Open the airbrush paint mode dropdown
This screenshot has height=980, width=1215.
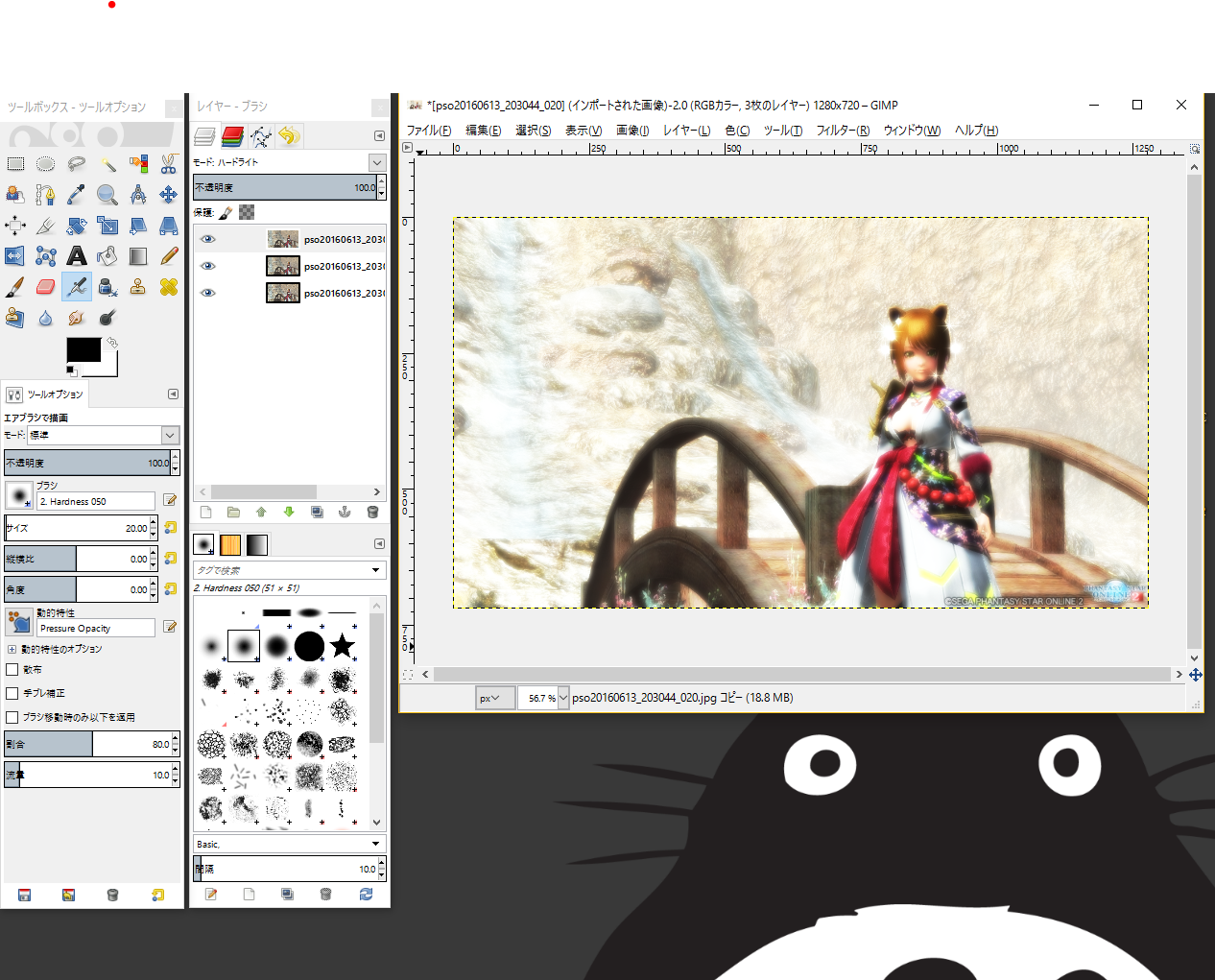(x=170, y=435)
